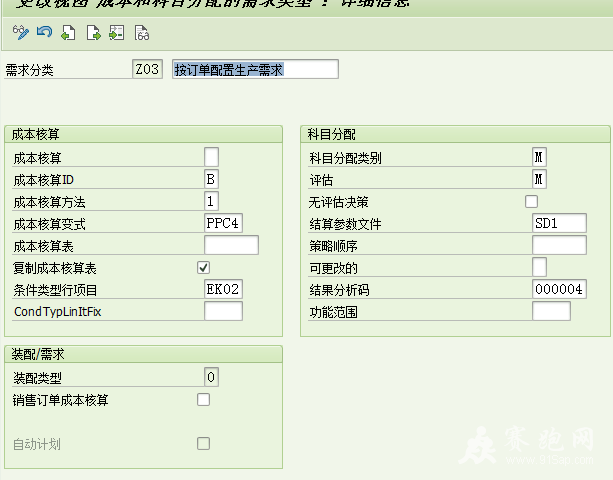
Task: Go to next entry icon
Action: coord(93,33)
